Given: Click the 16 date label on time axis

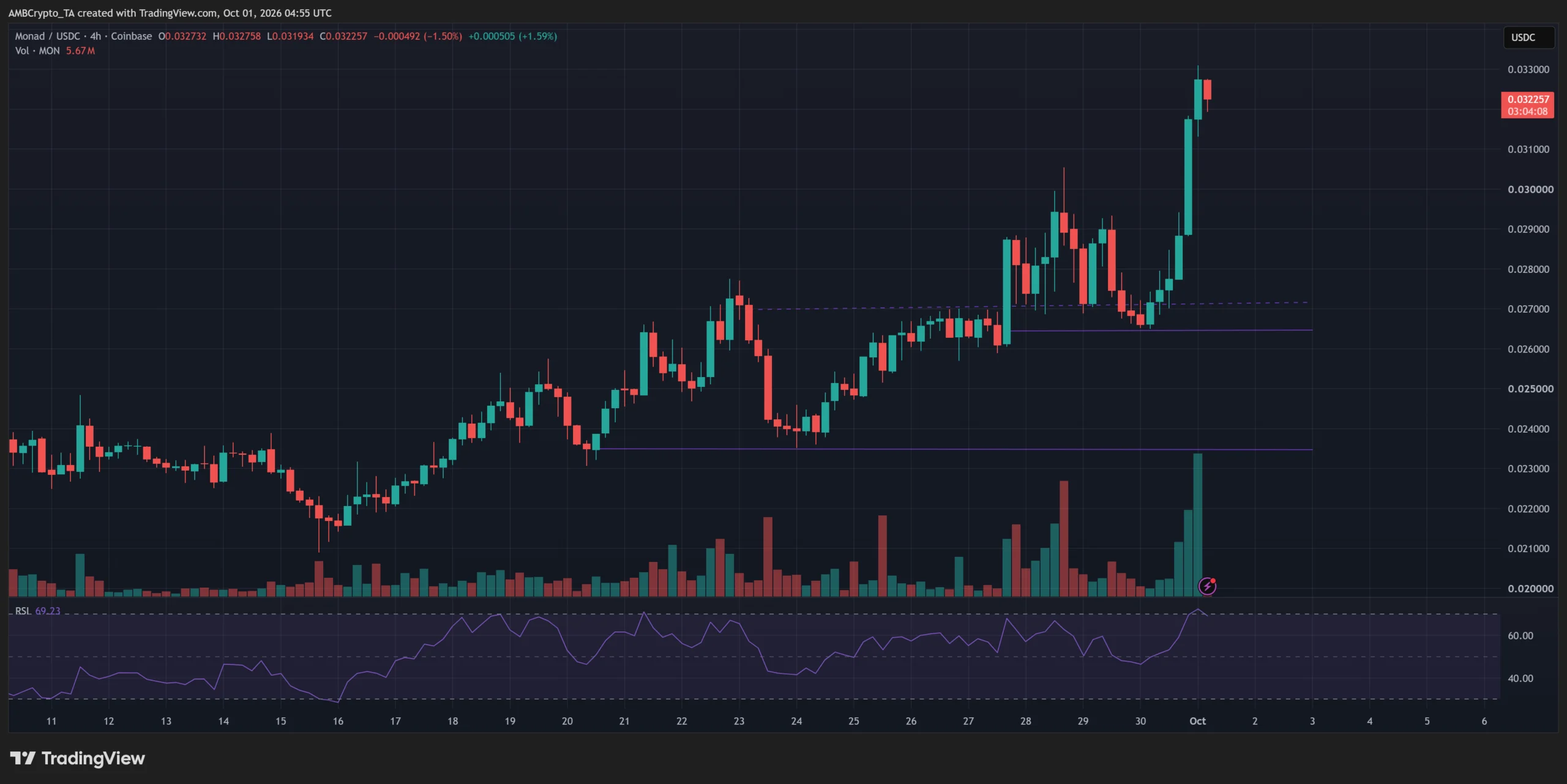Looking at the screenshot, I should coord(338,721).
